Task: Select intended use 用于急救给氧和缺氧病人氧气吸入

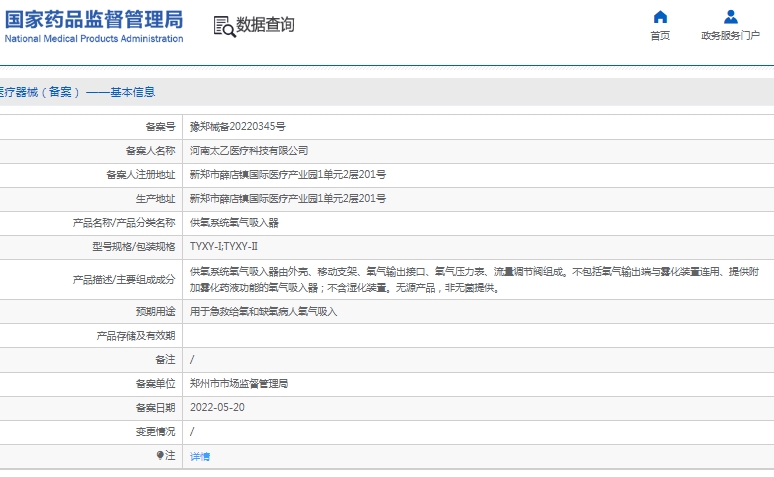Action: click(263, 312)
